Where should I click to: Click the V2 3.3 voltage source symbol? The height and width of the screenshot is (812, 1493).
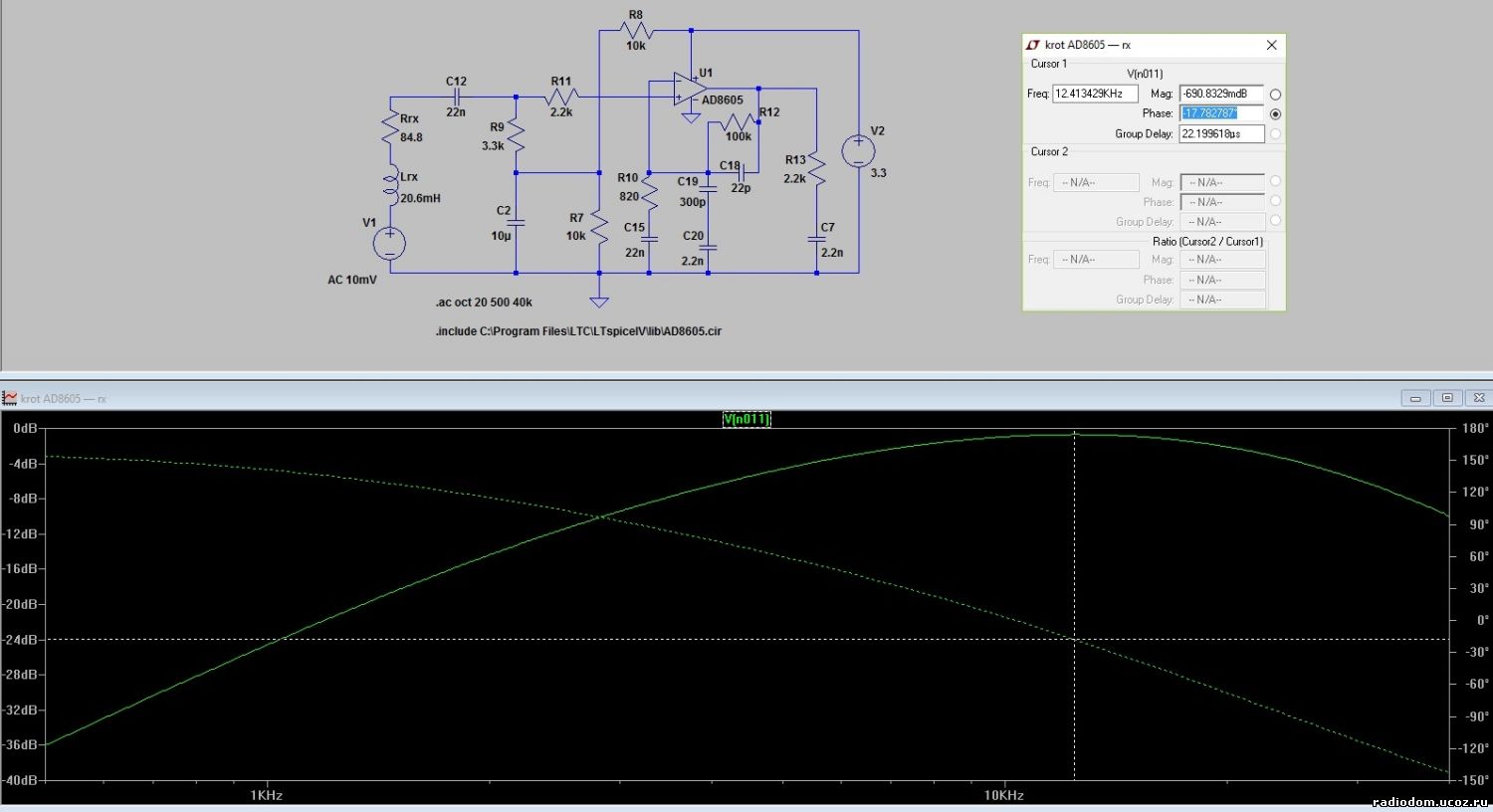(x=858, y=151)
